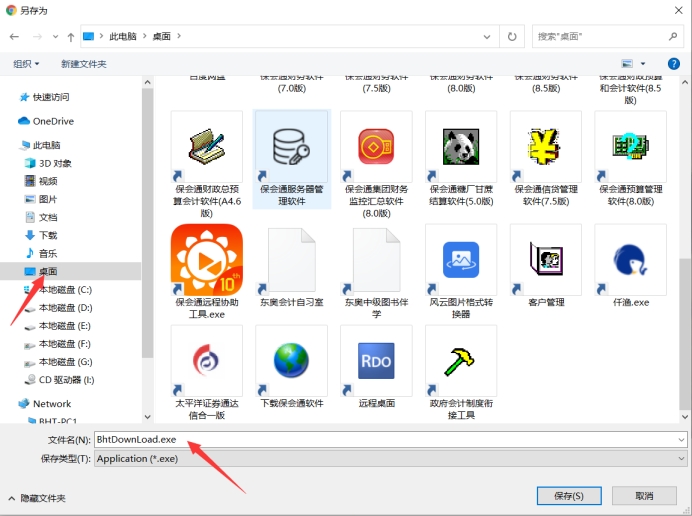Viewport: 692px width, 516px height.
Task: Select the 保会通服务器管理软件 database icon
Action: point(291,147)
